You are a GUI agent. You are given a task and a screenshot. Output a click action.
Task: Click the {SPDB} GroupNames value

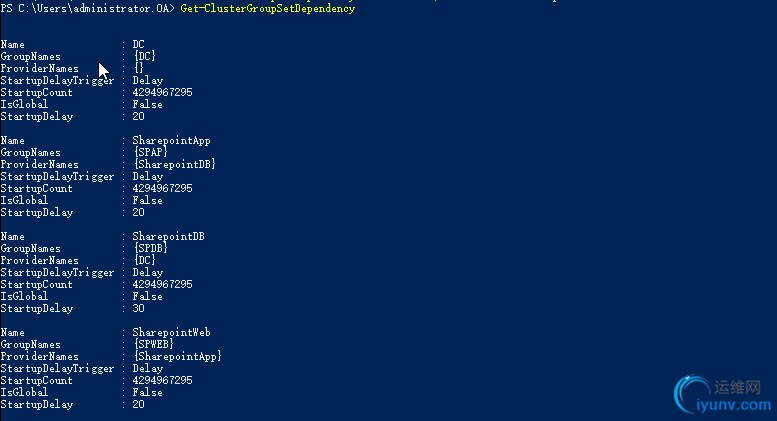pos(151,249)
